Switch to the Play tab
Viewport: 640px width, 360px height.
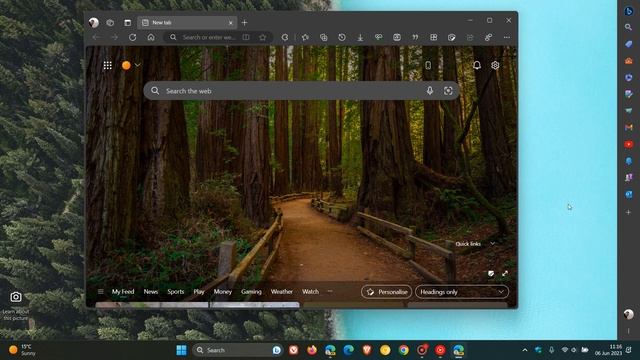[199, 291]
